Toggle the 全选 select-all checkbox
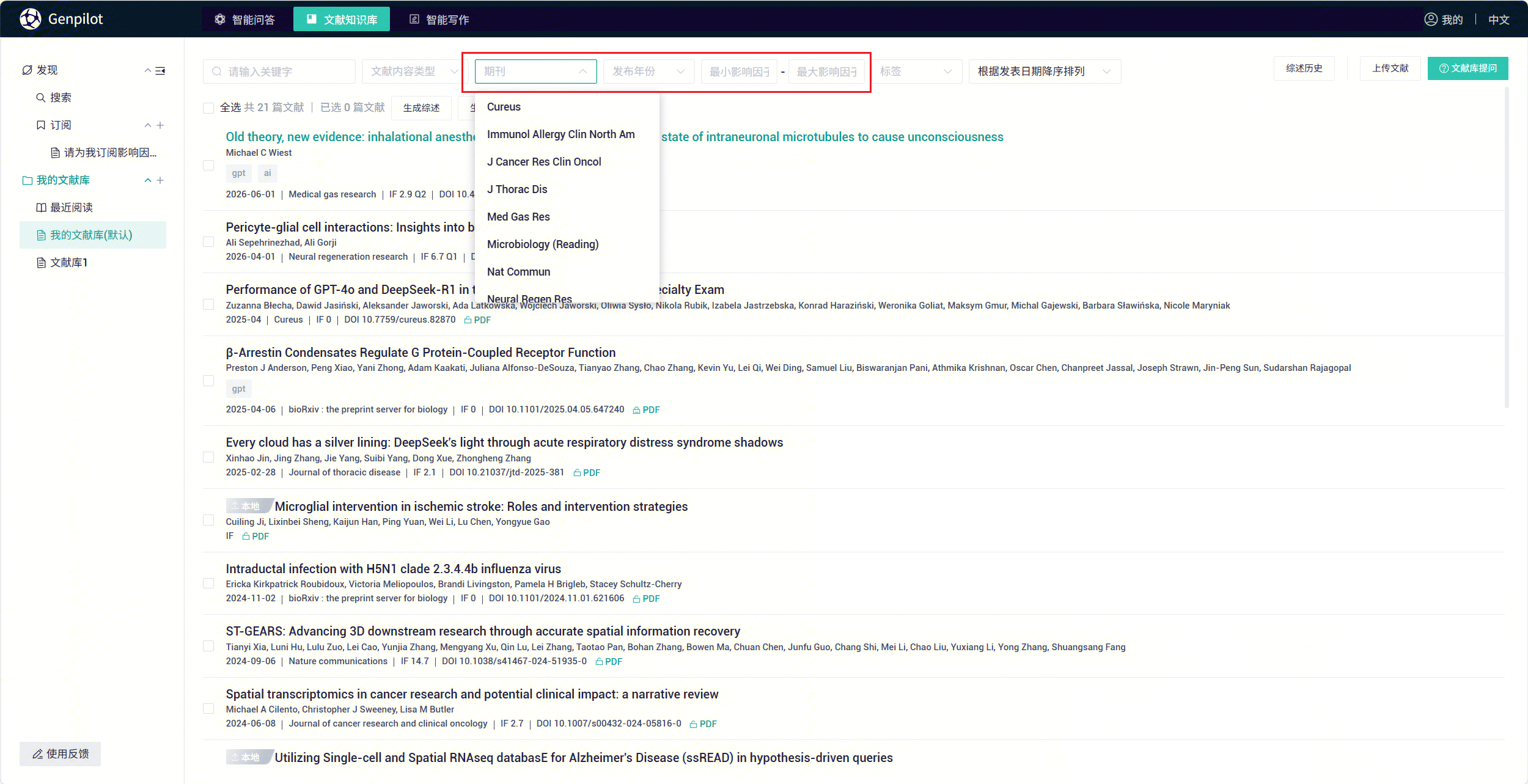 [208, 108]
